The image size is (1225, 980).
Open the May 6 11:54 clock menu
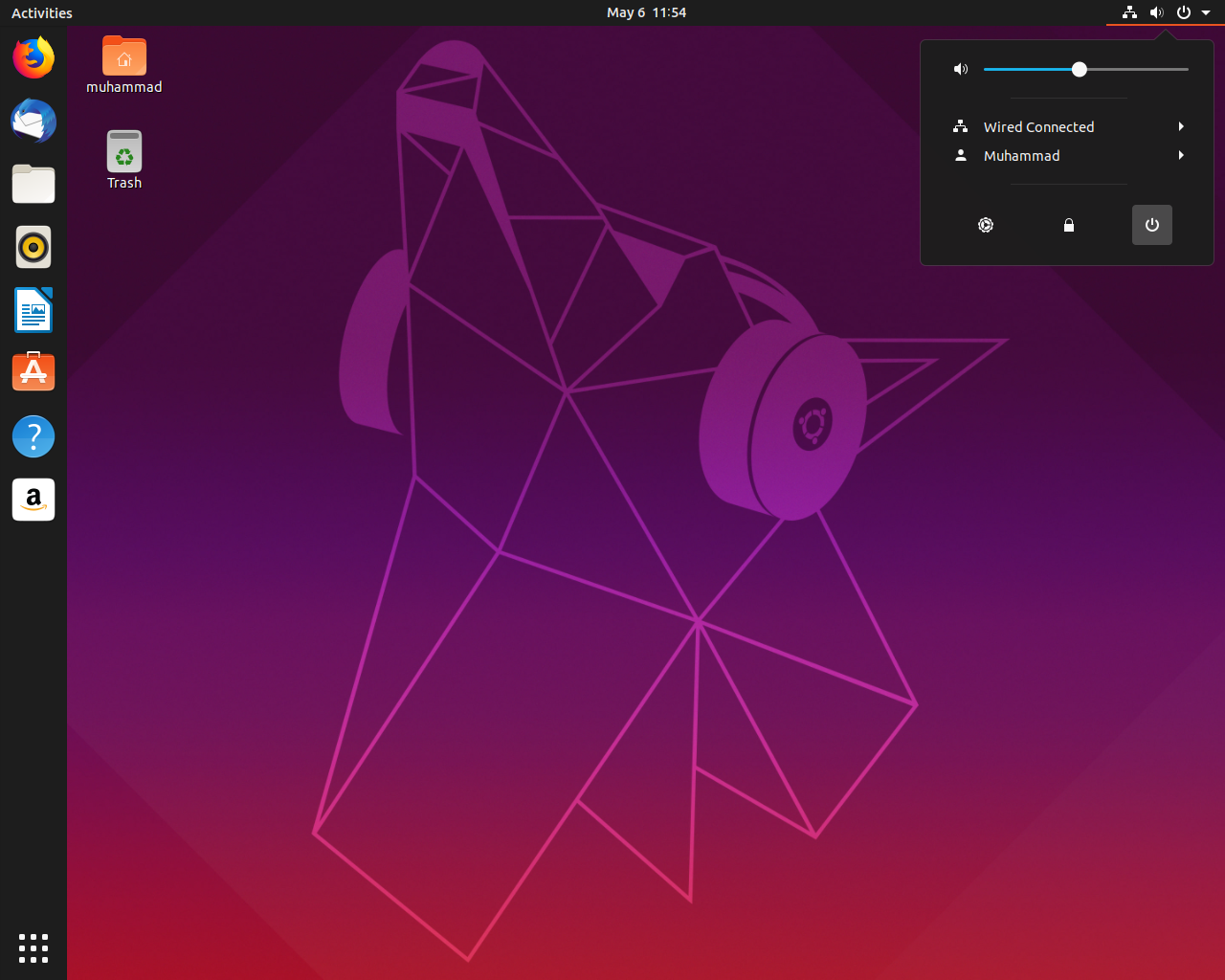click(x=646, y=12)
